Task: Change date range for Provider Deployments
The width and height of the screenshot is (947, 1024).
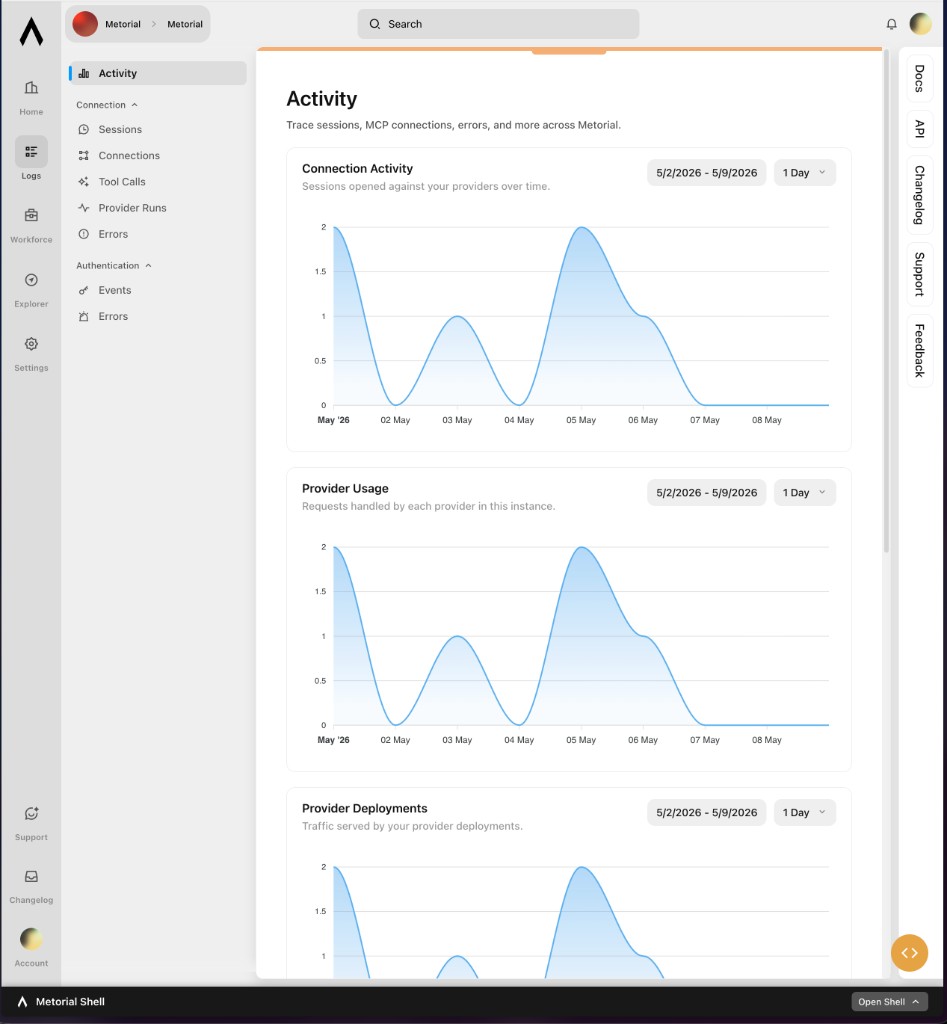Action: (x=706, y=812)
